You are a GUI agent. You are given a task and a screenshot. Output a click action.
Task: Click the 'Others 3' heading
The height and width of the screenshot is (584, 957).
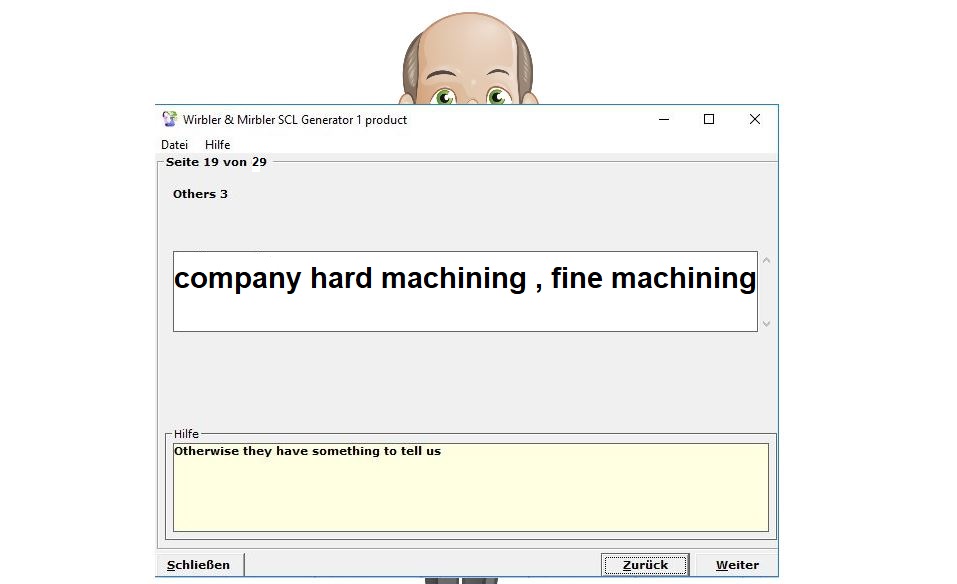[200, 194]
